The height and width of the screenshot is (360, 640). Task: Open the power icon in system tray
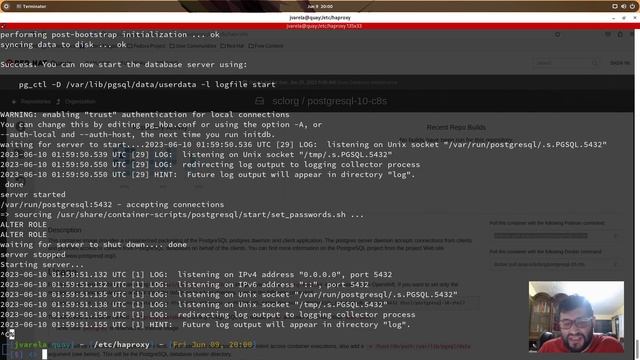coord(633,6)
